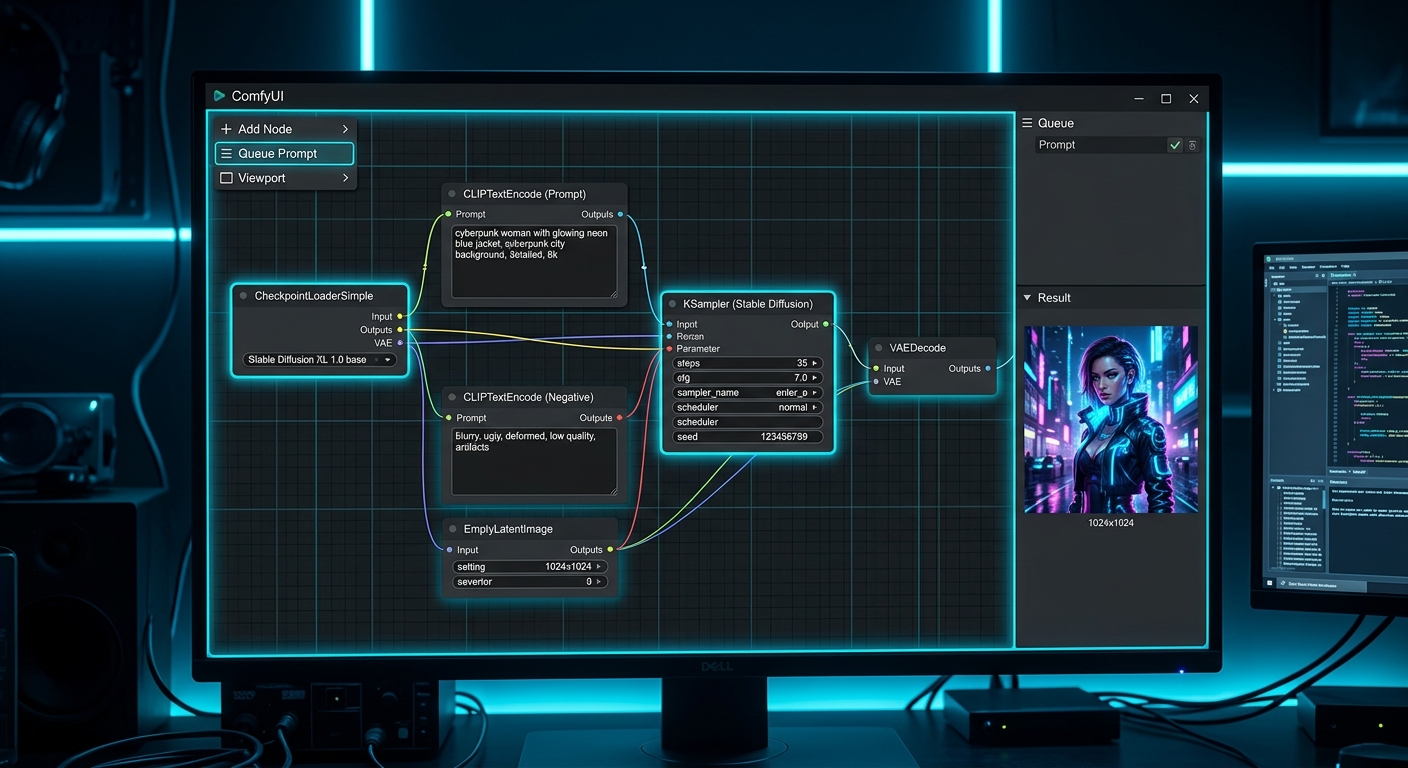Click the seed field showing 123456789
Image resolution: width=1408 pixels, height=768 pixels.
(x=747, y=437)
